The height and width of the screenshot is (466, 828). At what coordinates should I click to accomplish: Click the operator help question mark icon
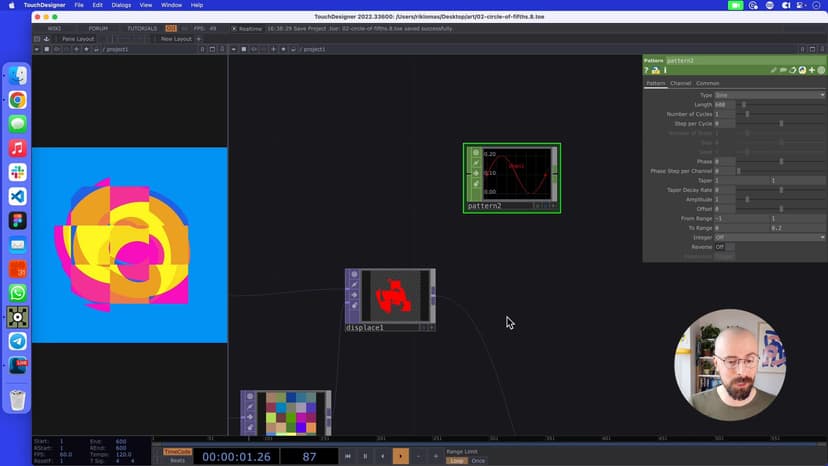pyautogui.click(x=647, y=70)
